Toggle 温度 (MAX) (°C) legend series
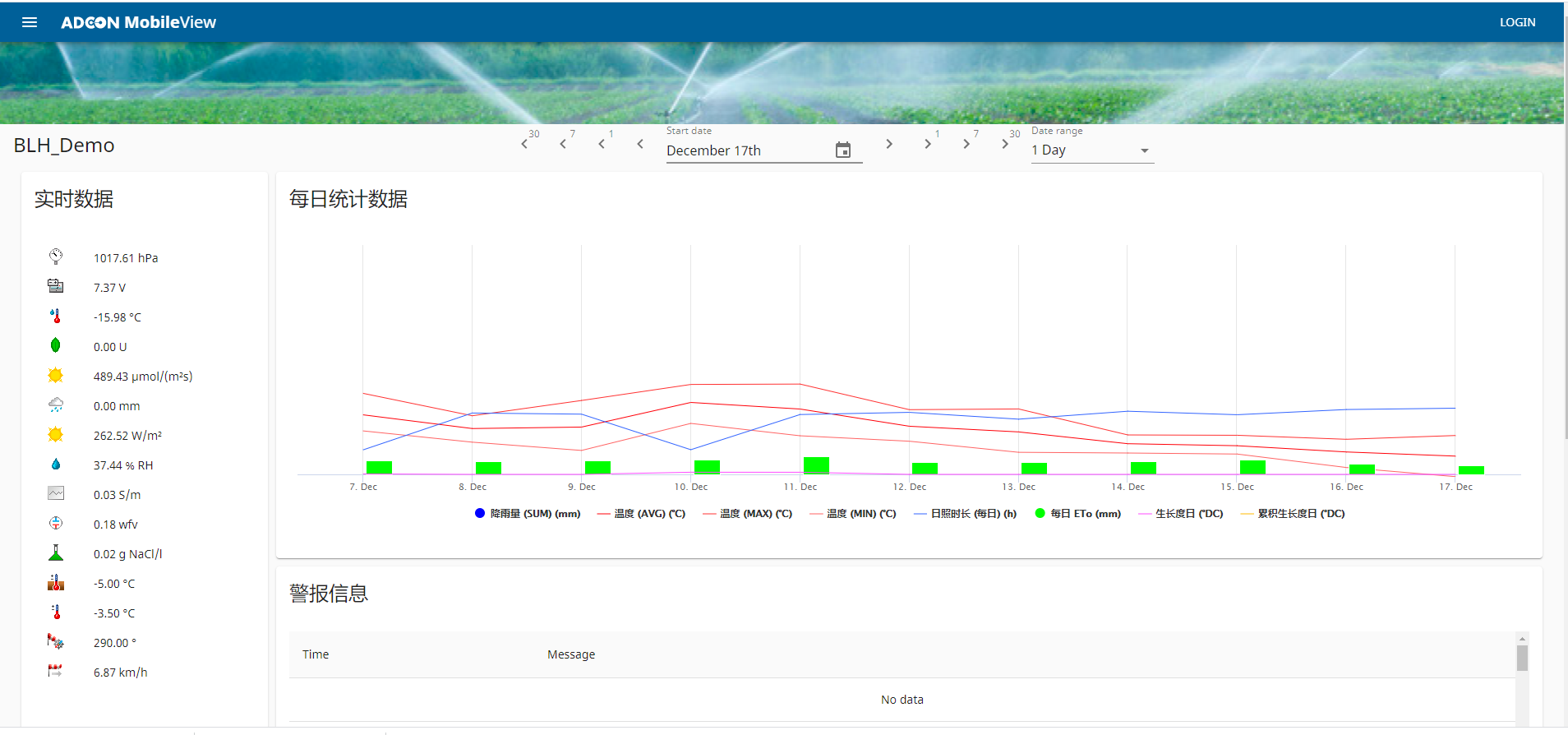Image resolution: width=1568 pixels, height=735 pixels. click(748, 513)
